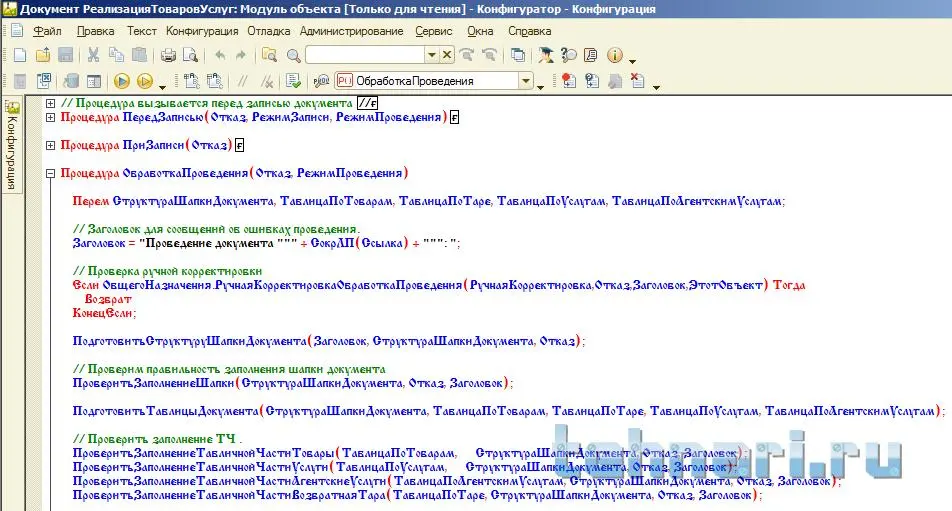The height and width of the screenshot is (511, 952).
Task: Click the increase indent block icon
Action: click(191, 81)
